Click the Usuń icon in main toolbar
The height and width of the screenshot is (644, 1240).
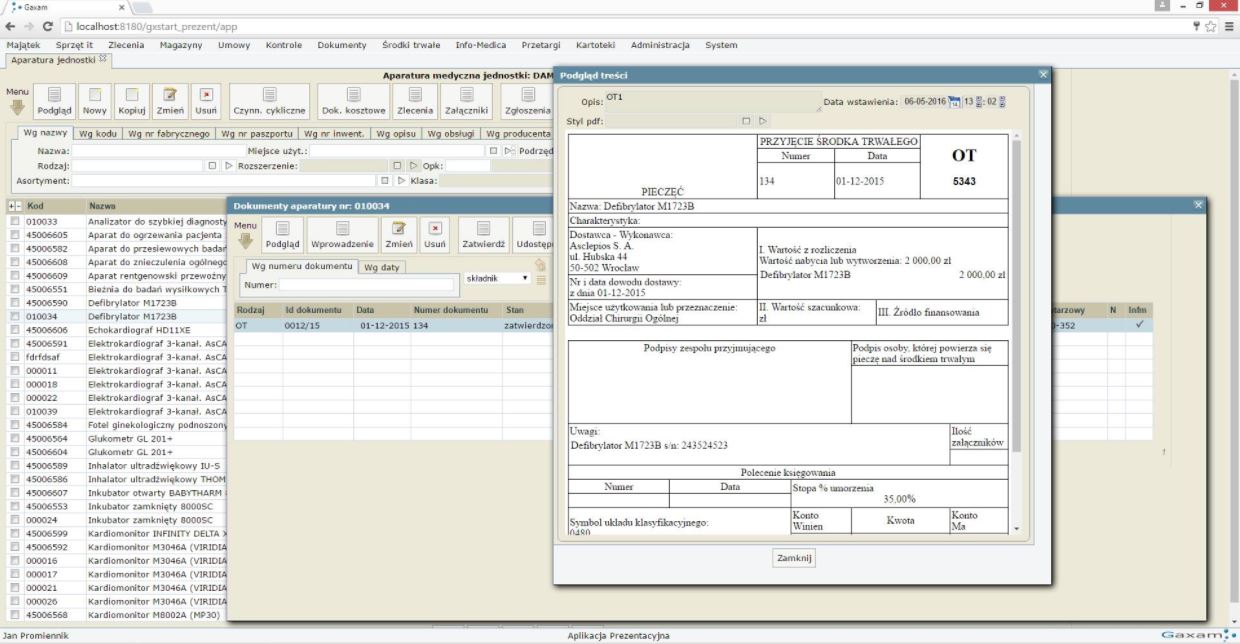tap(206, 96)
